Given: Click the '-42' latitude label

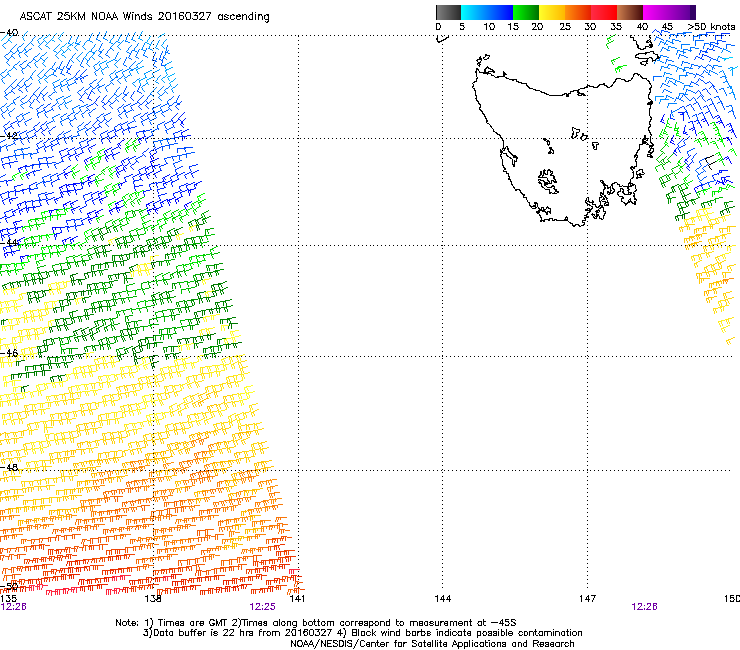Looking at the screenshot, I should tap(9, 136).
